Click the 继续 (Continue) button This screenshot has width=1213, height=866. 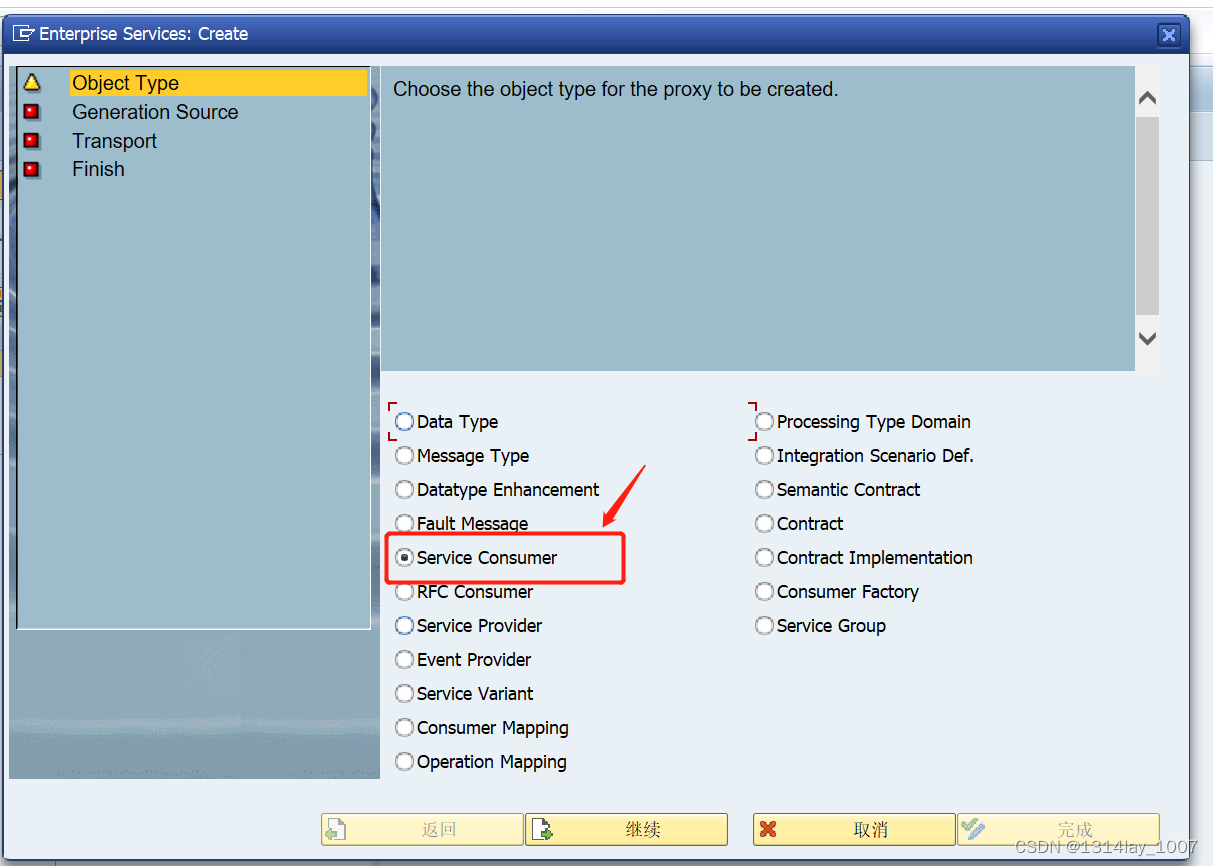[626, 830]
